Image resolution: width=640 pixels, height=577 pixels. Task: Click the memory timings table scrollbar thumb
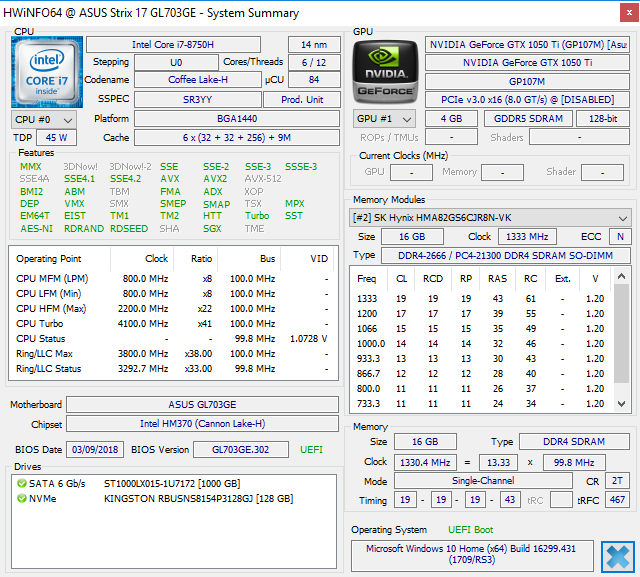pos(621,333)
